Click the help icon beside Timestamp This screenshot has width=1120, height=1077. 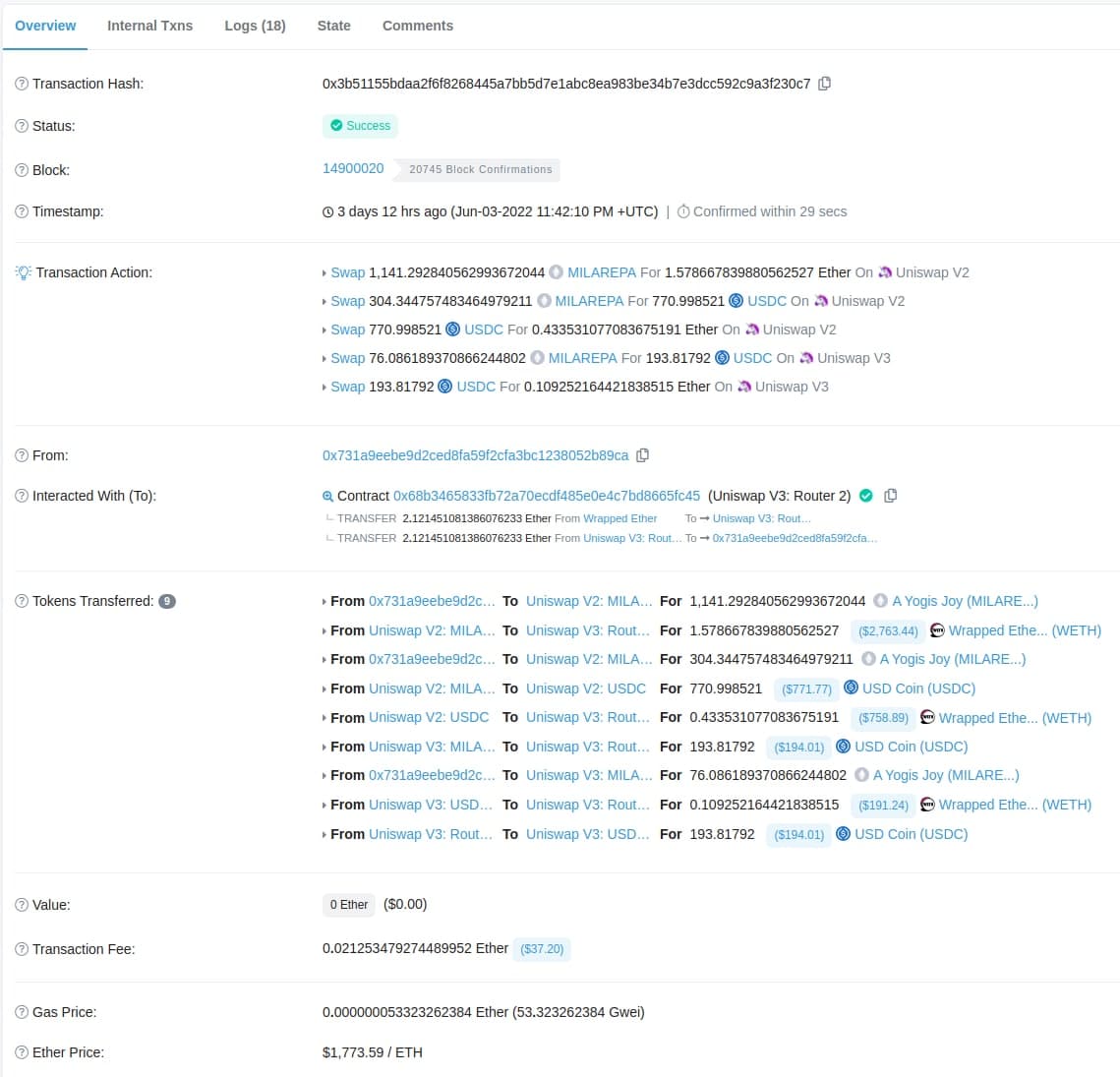click(22, 211)
